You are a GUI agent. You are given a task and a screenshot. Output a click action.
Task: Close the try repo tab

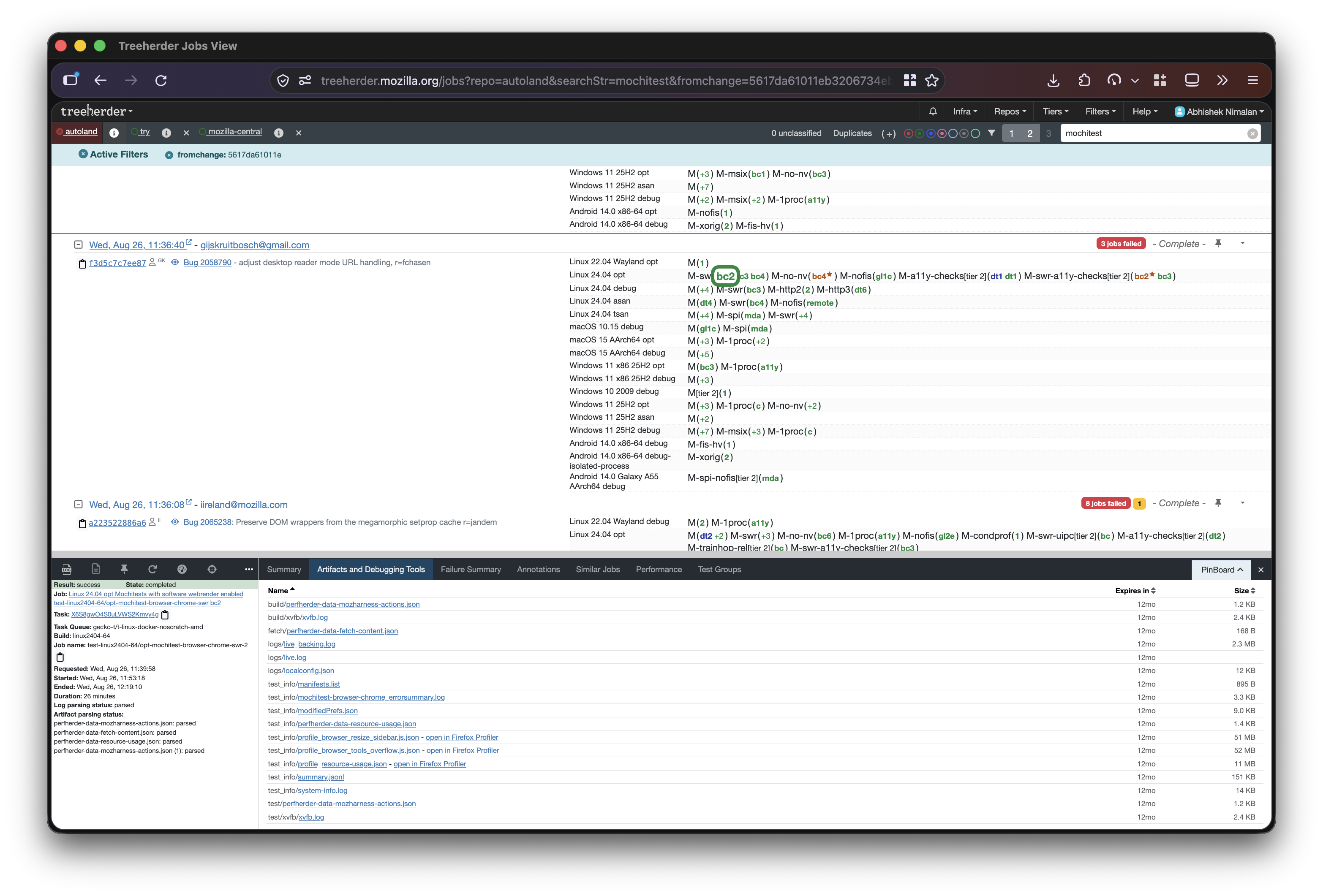186,133
